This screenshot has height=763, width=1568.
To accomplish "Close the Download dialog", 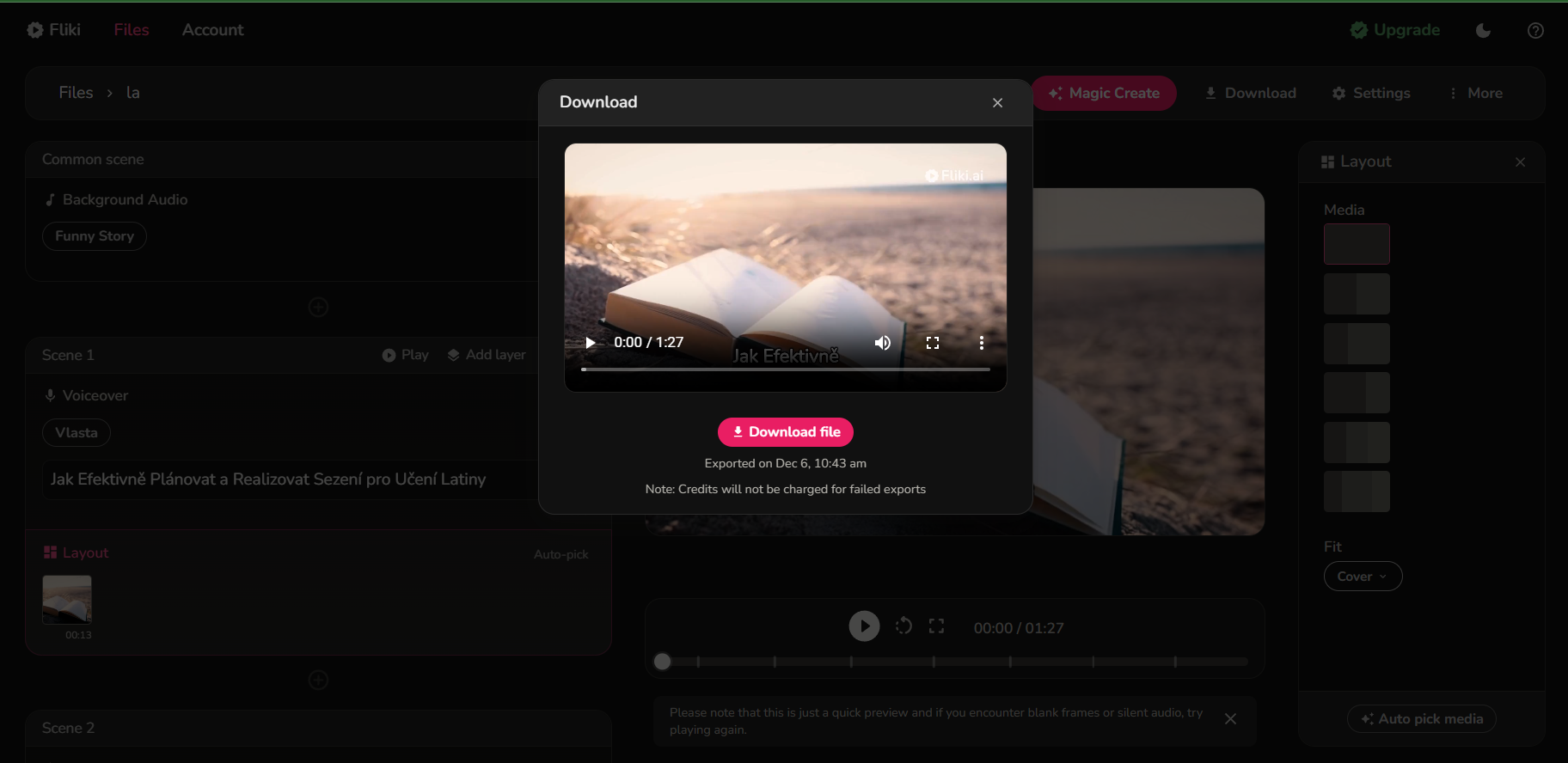I will (x=997, y=103).
